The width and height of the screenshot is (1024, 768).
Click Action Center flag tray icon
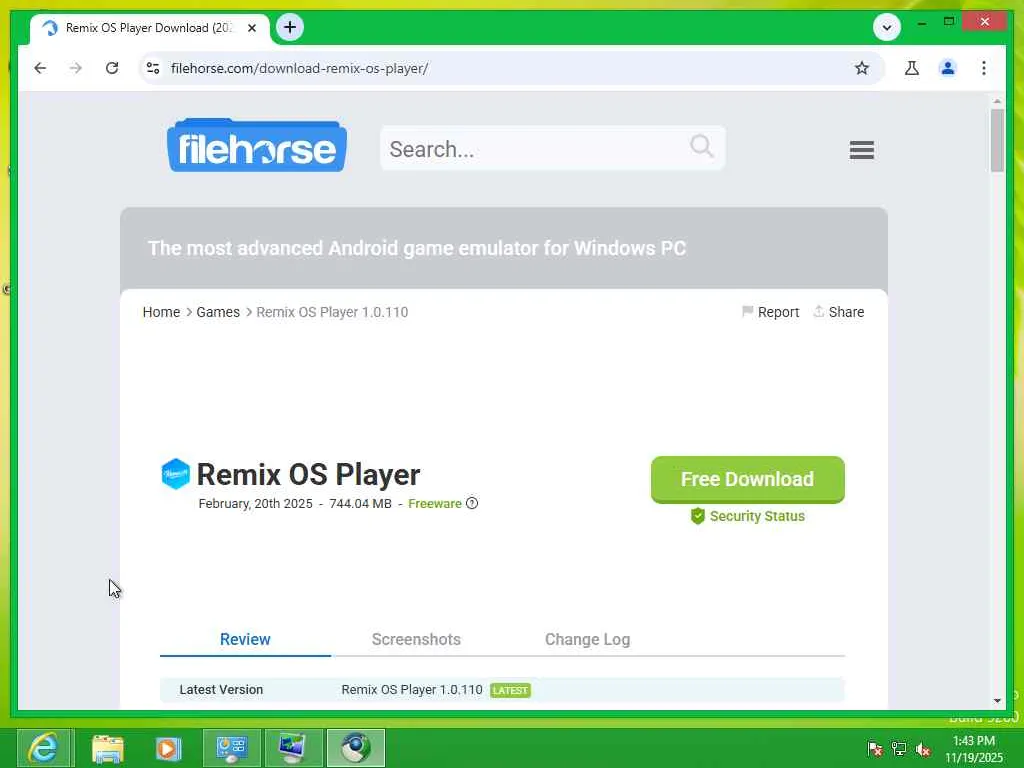875,749
